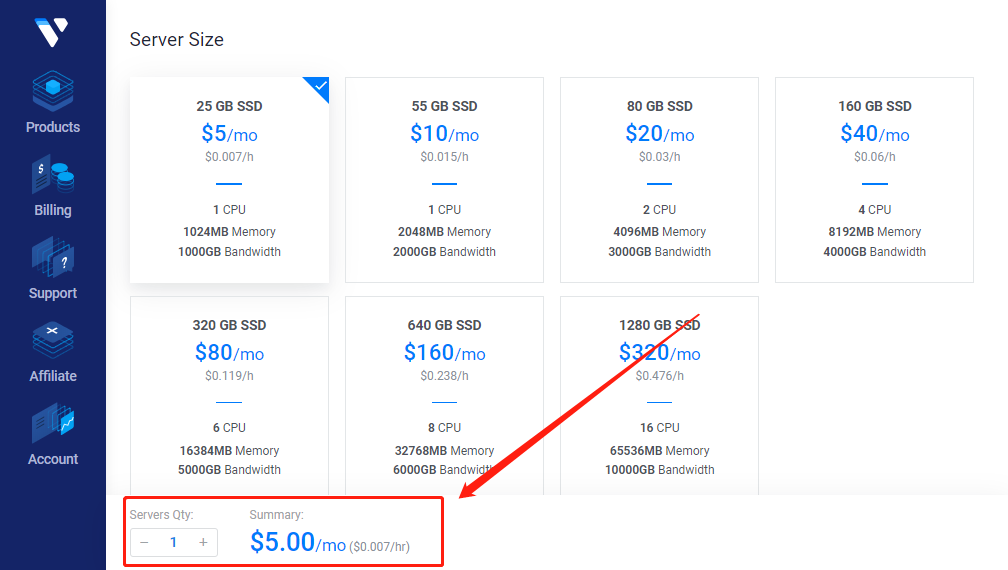
Task: Go to the Billing menu label
Action: pyautogui.click(x=53, y=210)
